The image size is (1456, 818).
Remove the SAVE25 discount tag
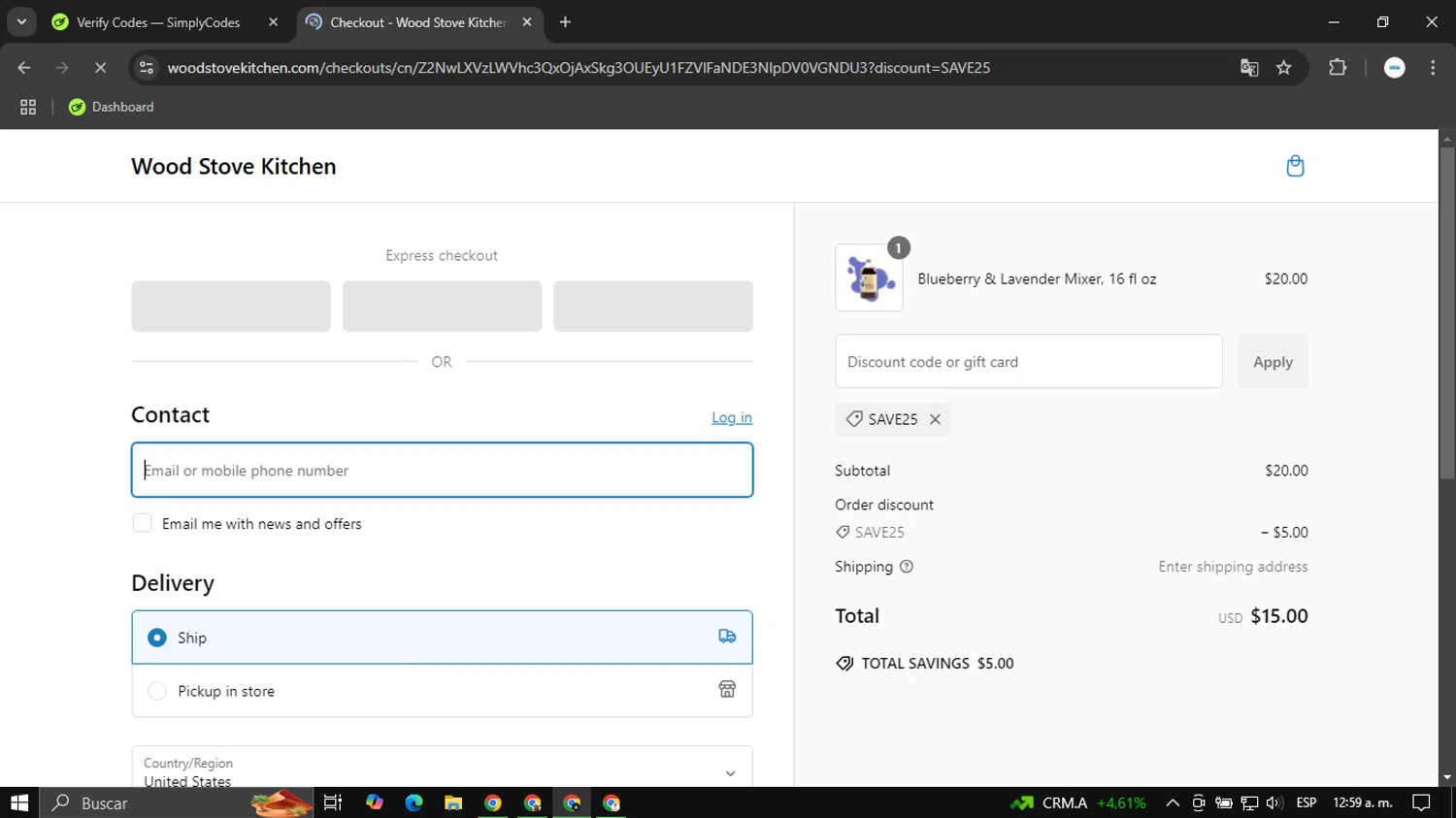[935, 419]
